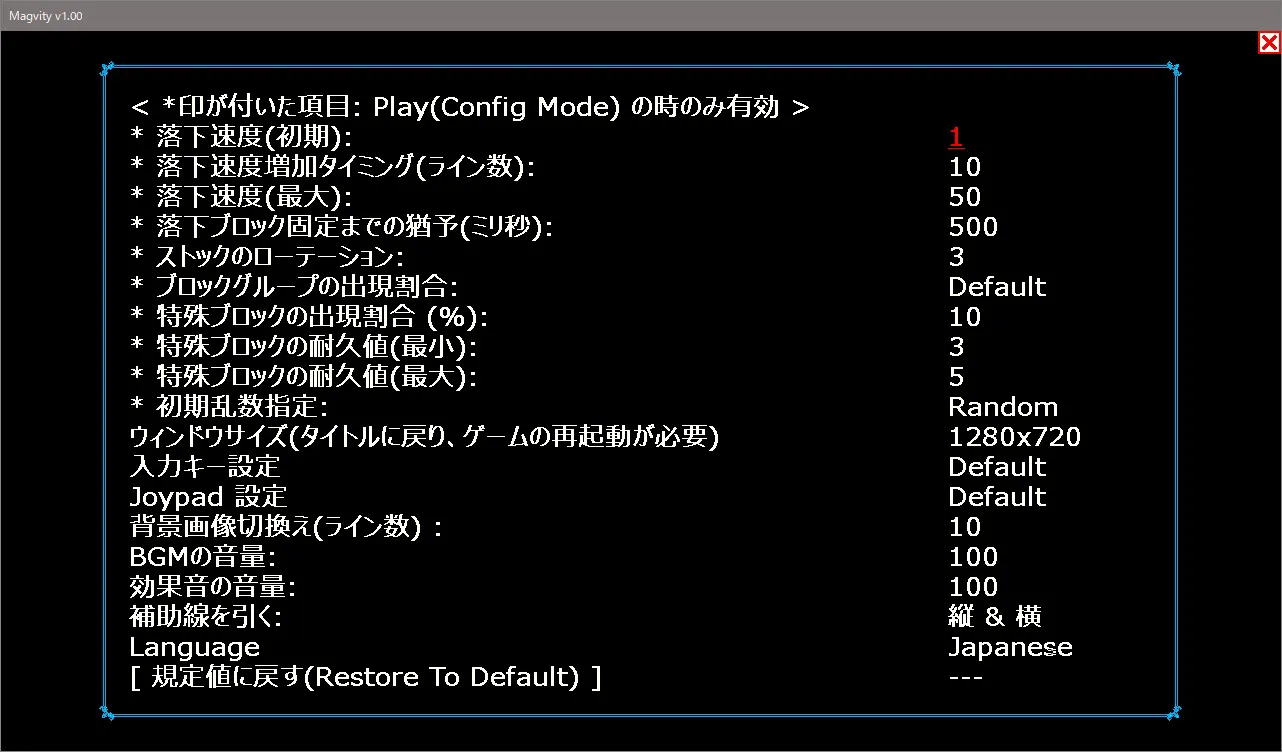
Task: Click the value 5 for max durability
Action: pyautogui.click(x=957, y=377)
